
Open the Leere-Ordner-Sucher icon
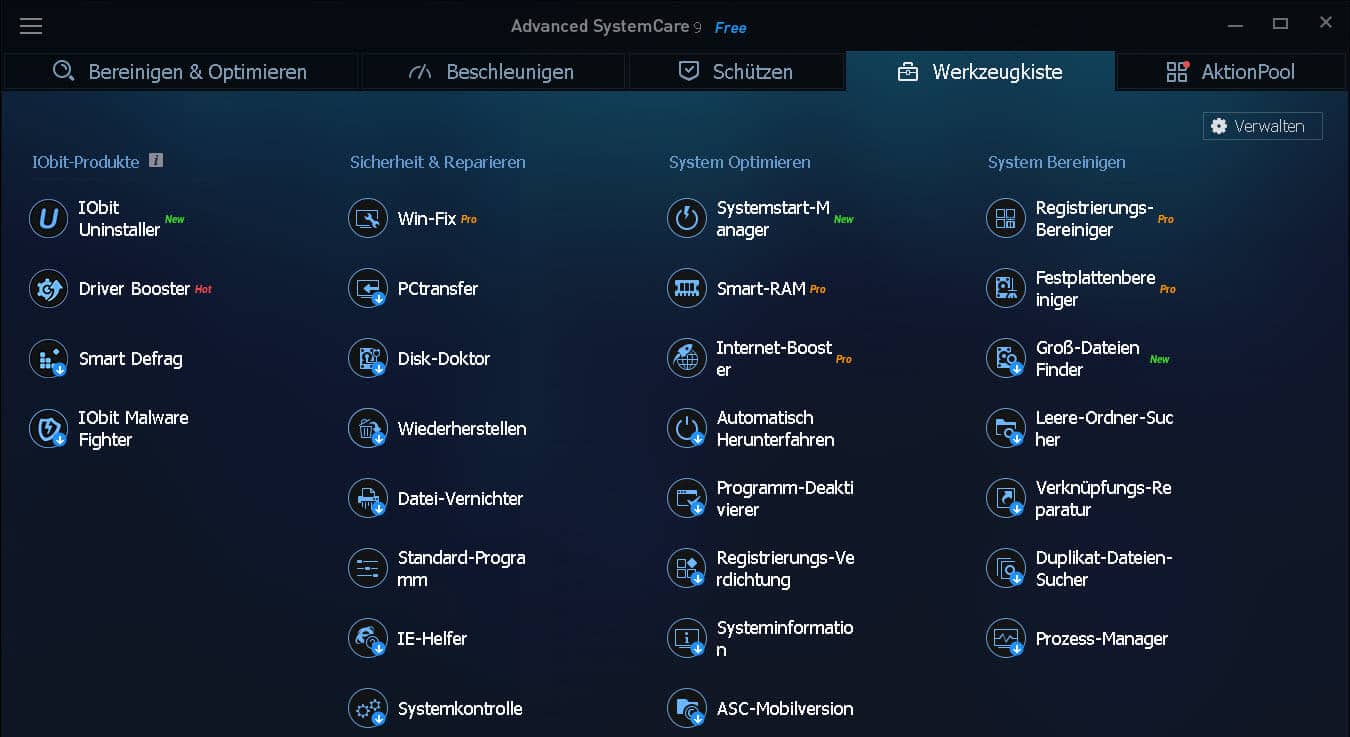tap(1005, 428)
